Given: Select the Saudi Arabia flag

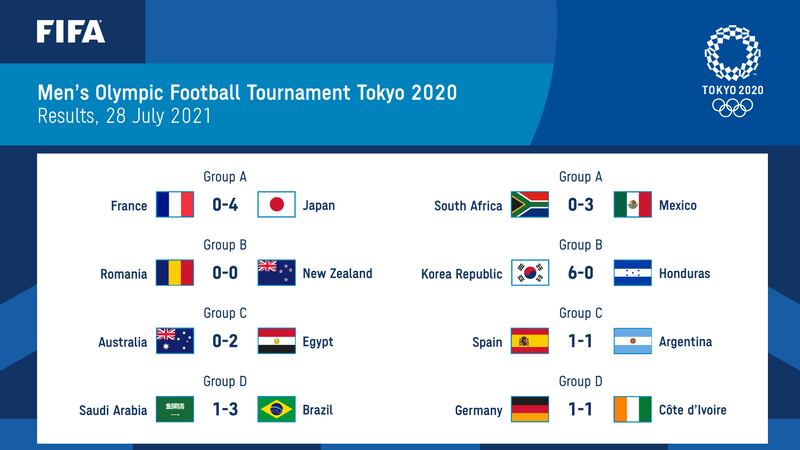Looking at the screenshot, I should pyautogui.click(x=175, y=409).
